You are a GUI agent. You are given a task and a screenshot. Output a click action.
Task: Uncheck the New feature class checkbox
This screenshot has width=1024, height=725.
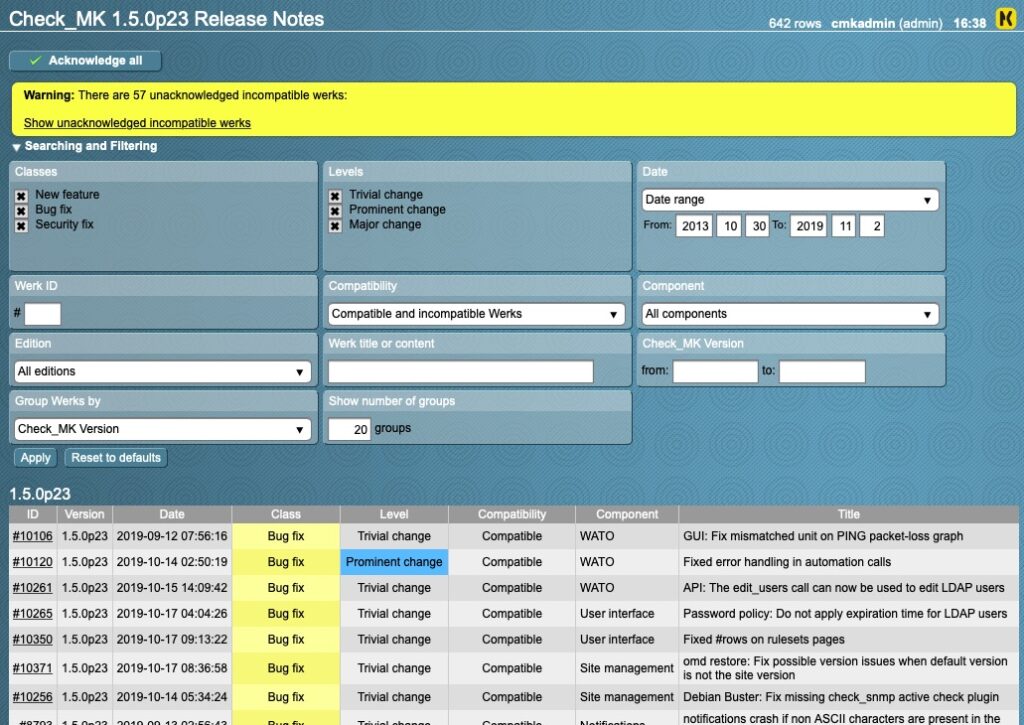22,196
